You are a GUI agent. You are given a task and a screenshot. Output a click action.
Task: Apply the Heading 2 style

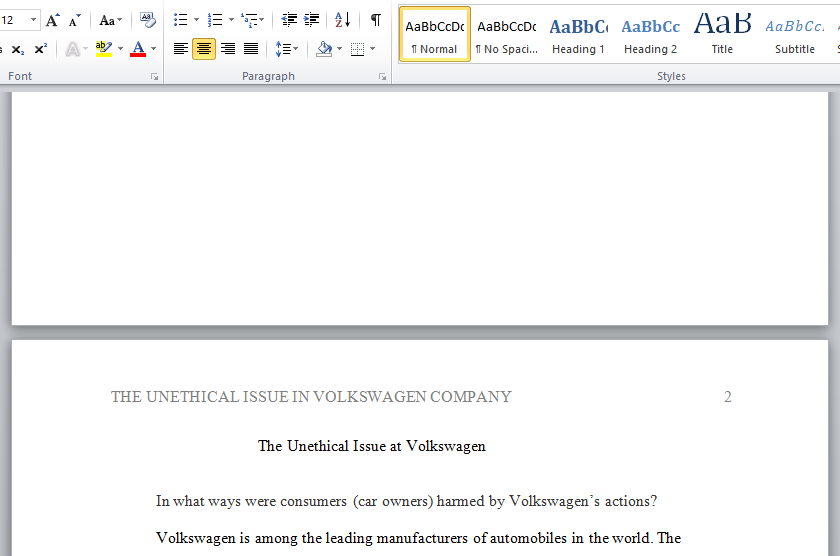point(650,35)
